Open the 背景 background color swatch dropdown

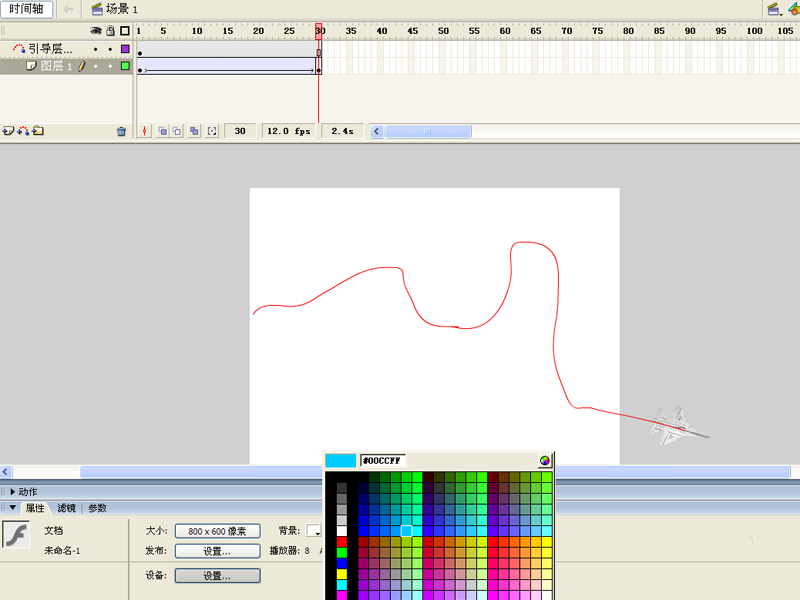[x=313, y=531]
